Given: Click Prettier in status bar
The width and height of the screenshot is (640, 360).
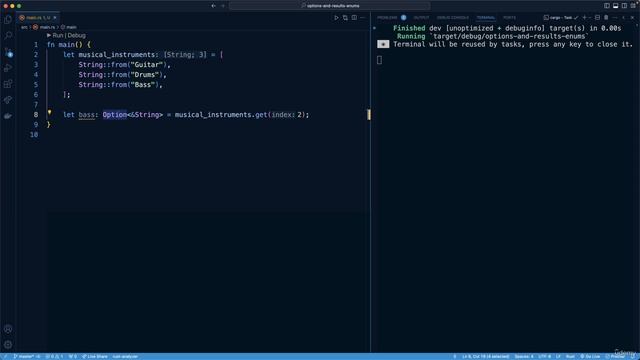Looking at the screenshot, I should click(615, 356).
